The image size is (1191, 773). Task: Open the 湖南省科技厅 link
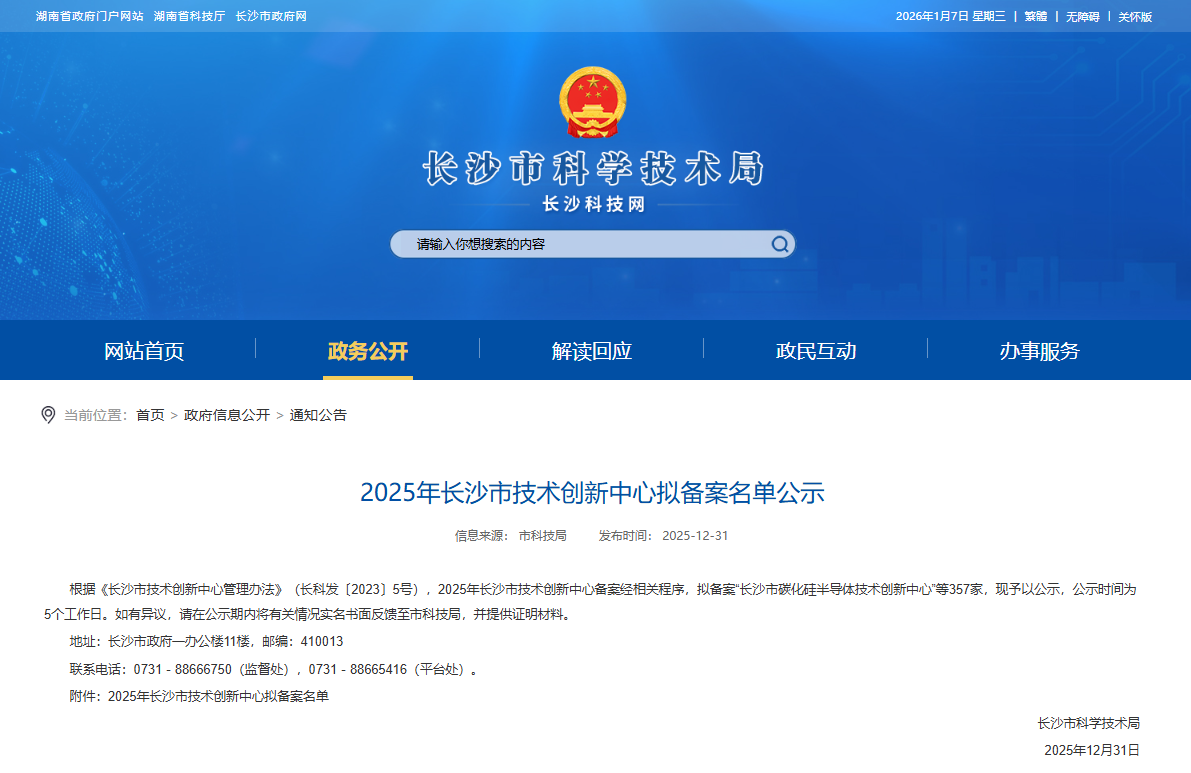pyautogui.click(x=189, y=17)
